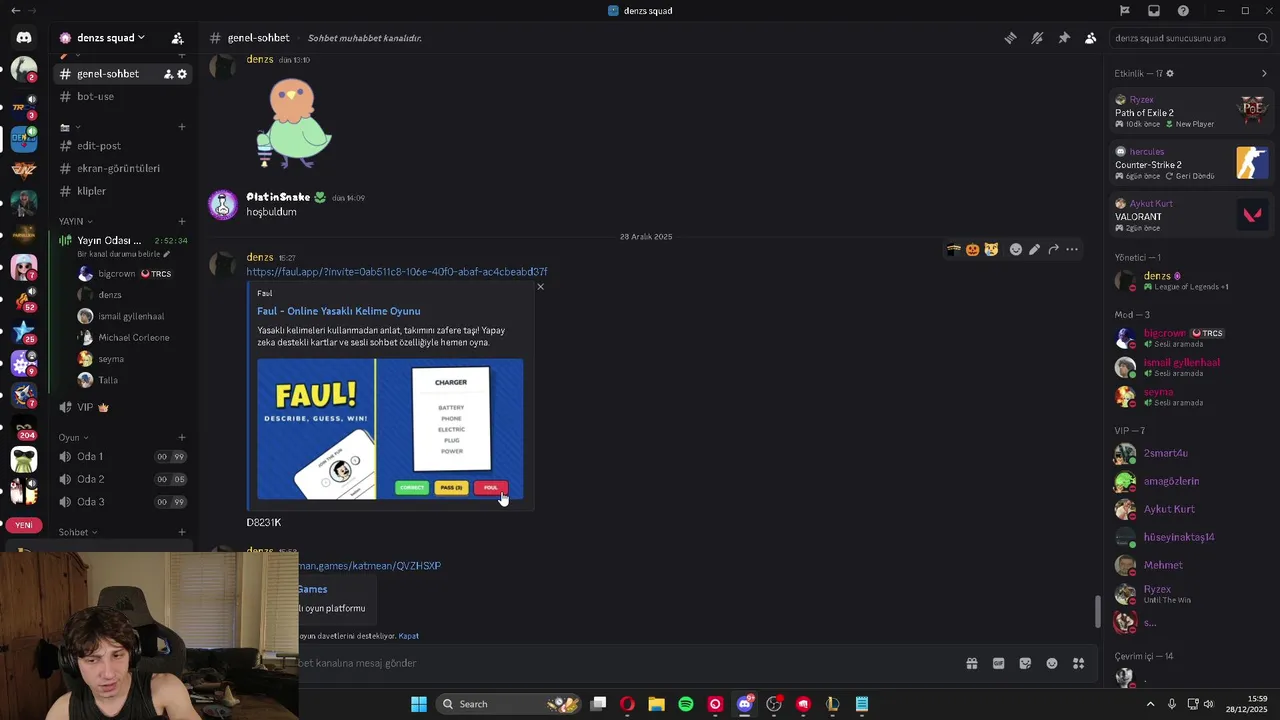
Task: Click Kapat link in invite notice
Action: click(x=408, y=636)
